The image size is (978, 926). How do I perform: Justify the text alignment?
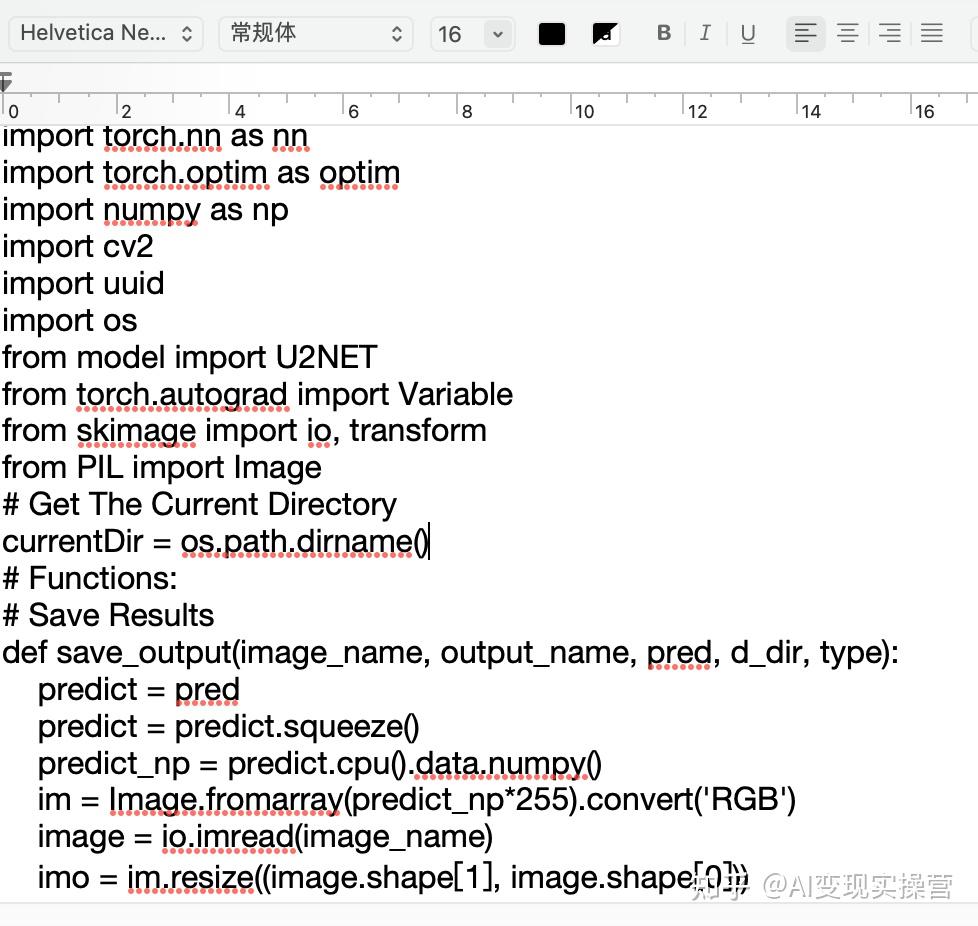pos(932,33)
